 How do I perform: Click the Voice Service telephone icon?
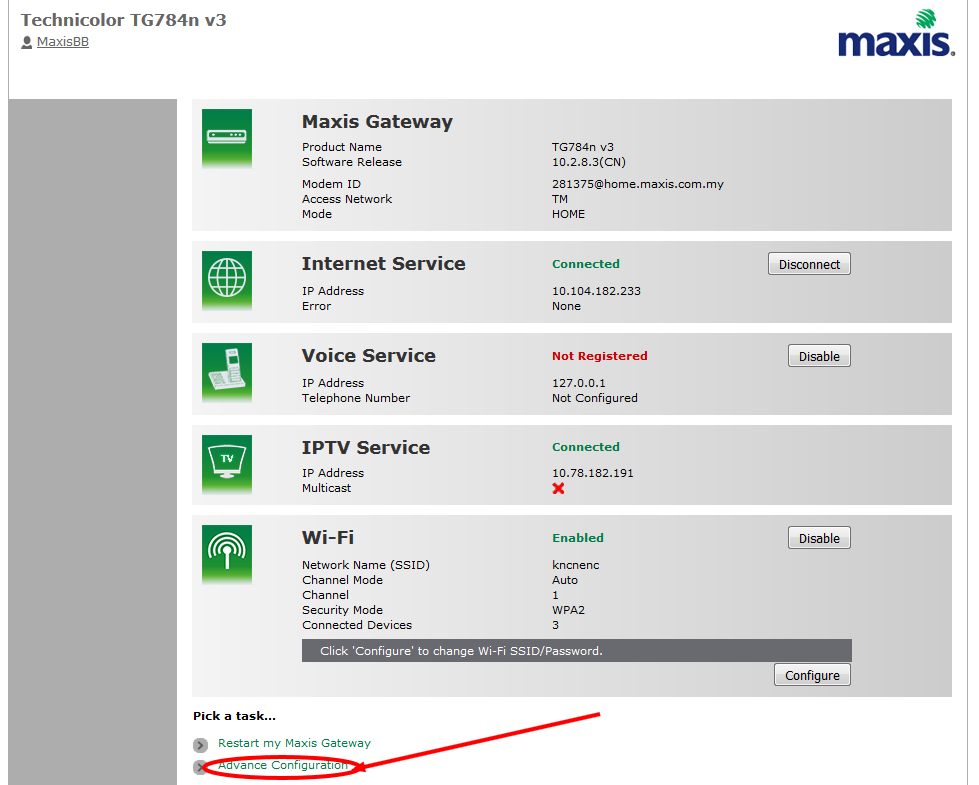[x=227, y=372]
